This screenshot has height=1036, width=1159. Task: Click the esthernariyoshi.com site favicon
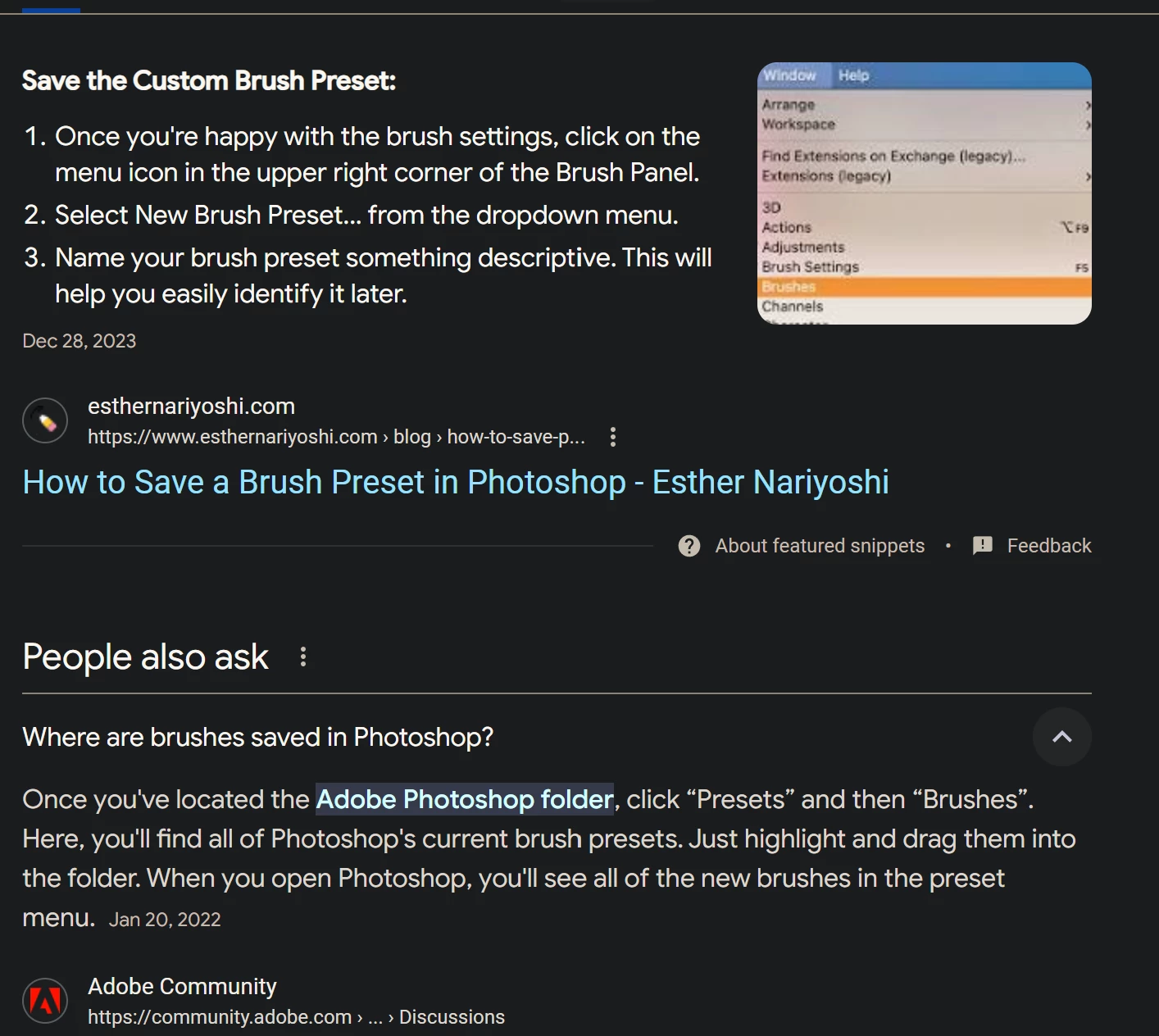pyautogui.click(x=45, y=421)
